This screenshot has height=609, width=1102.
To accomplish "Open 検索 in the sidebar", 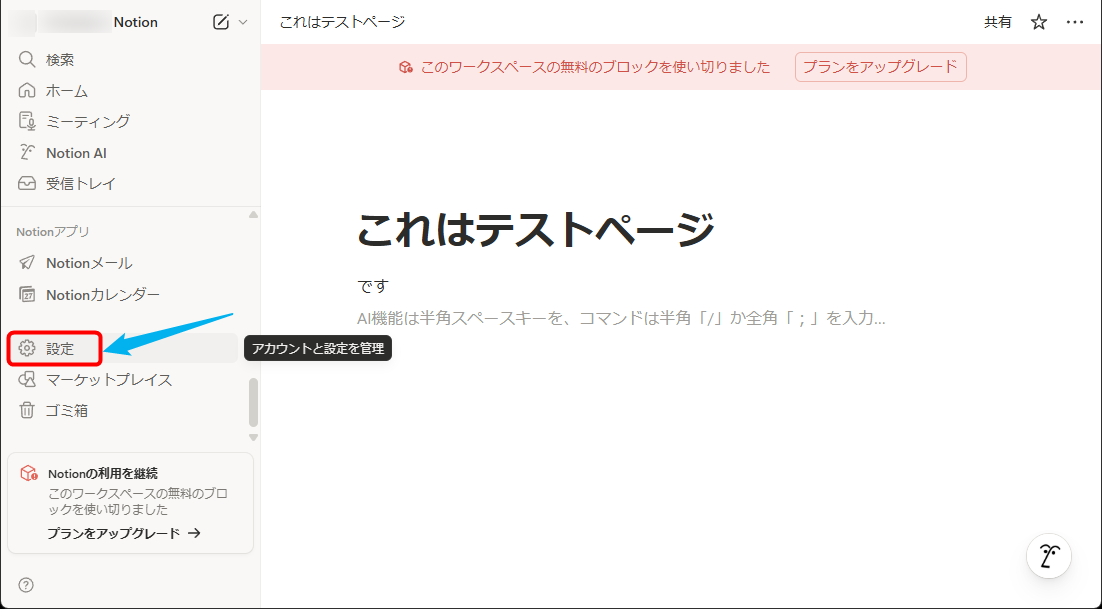I will (60, 60).
